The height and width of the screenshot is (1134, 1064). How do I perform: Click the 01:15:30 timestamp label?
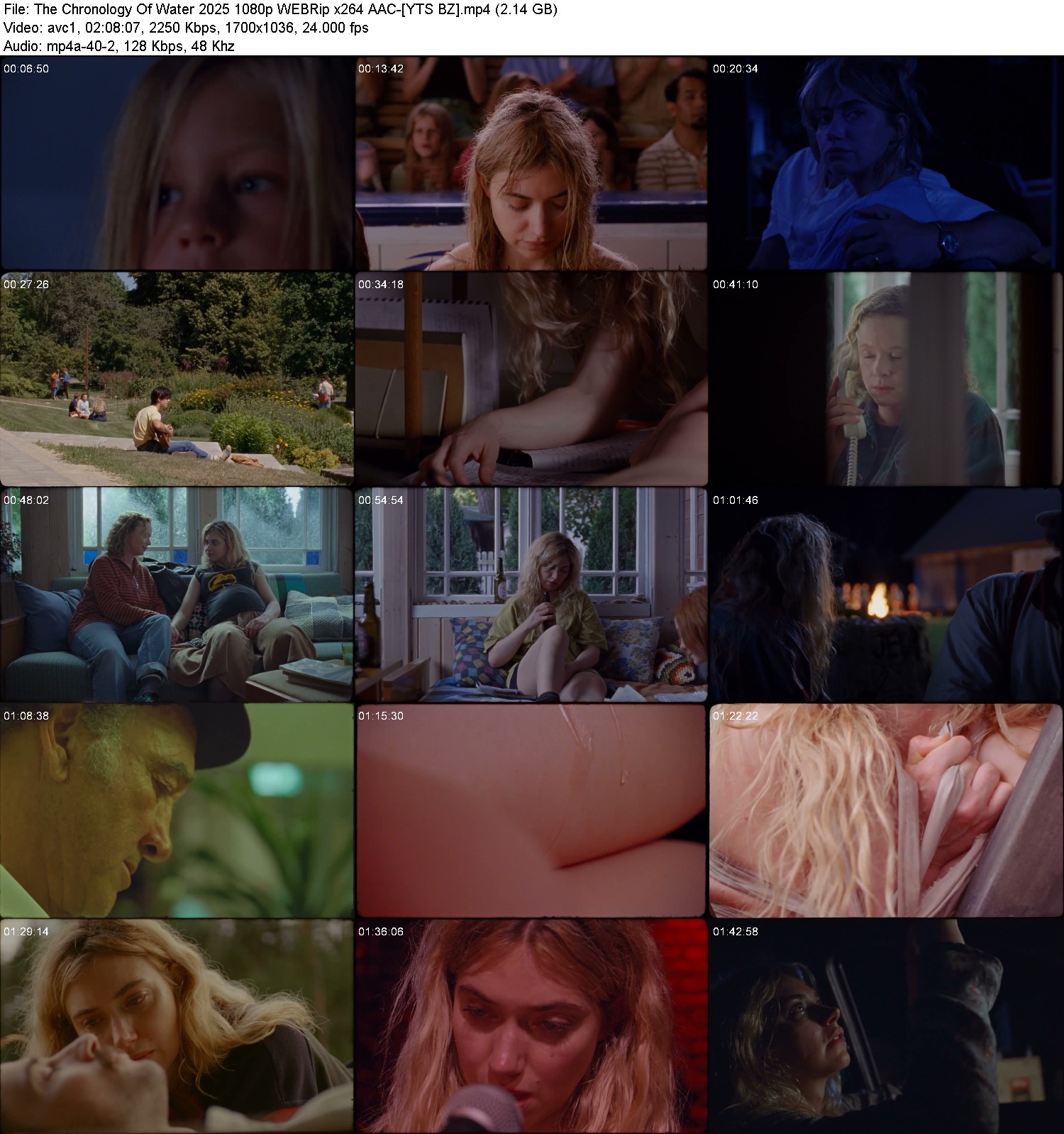(381, 716)
